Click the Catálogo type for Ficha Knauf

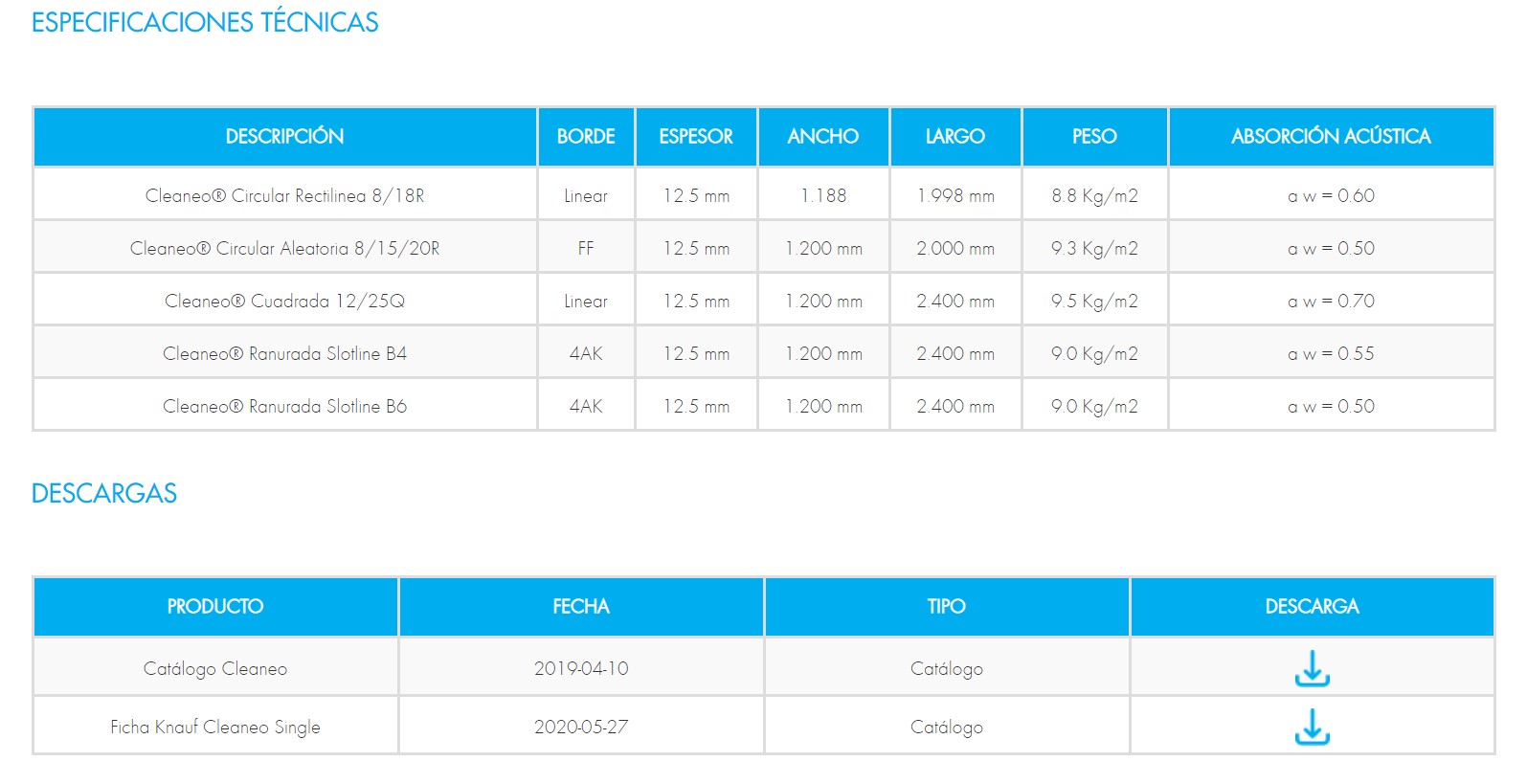[947, 727]
